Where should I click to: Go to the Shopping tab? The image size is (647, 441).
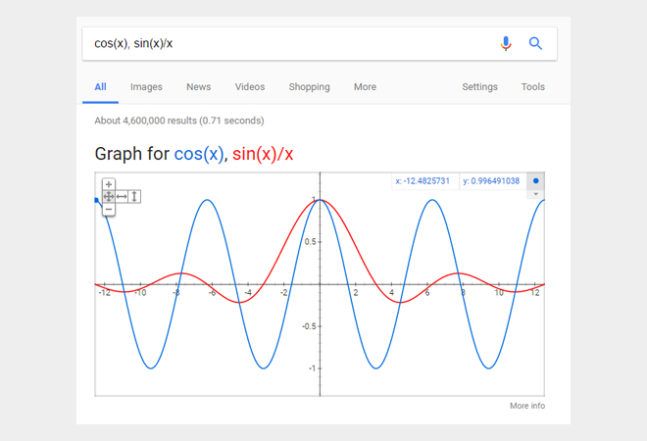pyautogui.click(x=309, y=87)
